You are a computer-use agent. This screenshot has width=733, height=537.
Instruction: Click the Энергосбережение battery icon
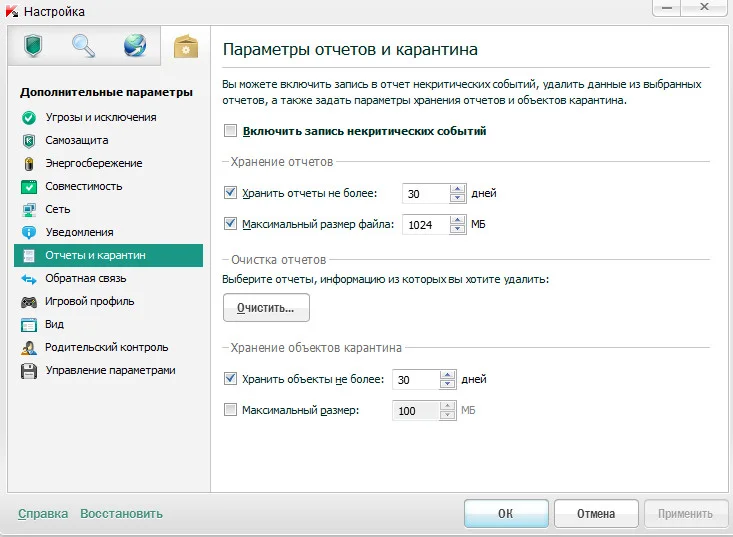pos(29,164)
